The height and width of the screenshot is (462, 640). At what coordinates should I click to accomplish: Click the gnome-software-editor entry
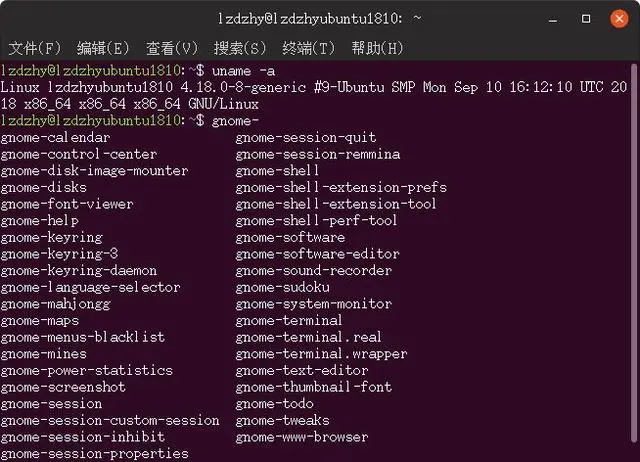coord(318,254)
